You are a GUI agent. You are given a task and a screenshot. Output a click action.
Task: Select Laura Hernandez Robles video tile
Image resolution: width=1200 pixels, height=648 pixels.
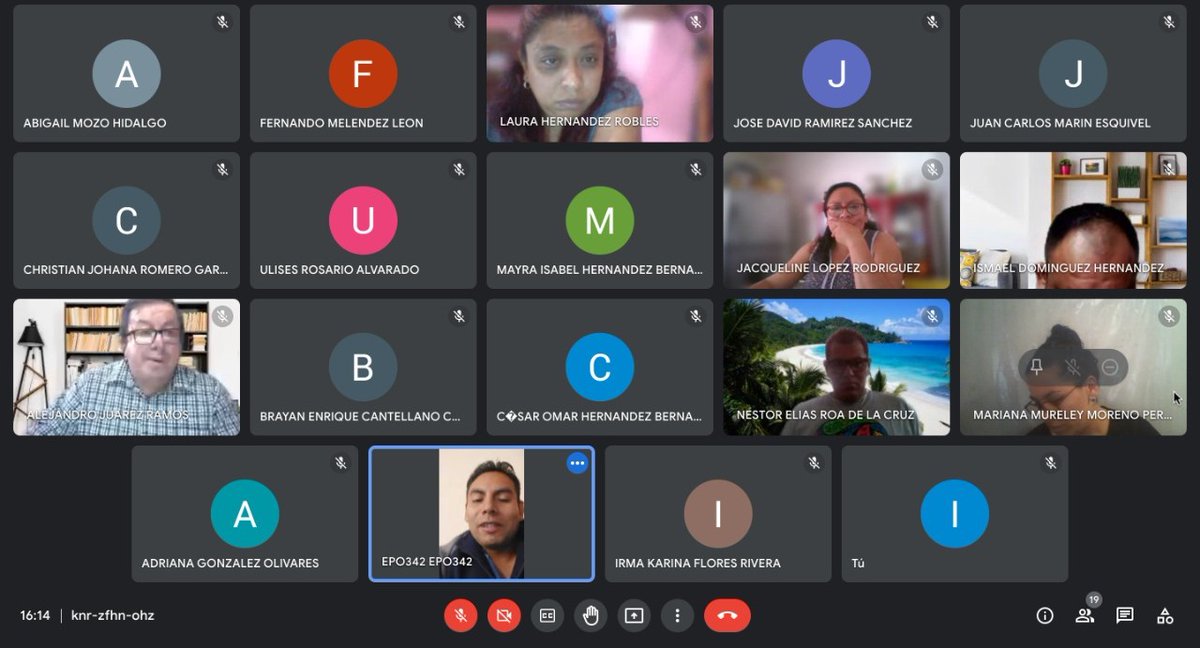[x=600, y=73]
